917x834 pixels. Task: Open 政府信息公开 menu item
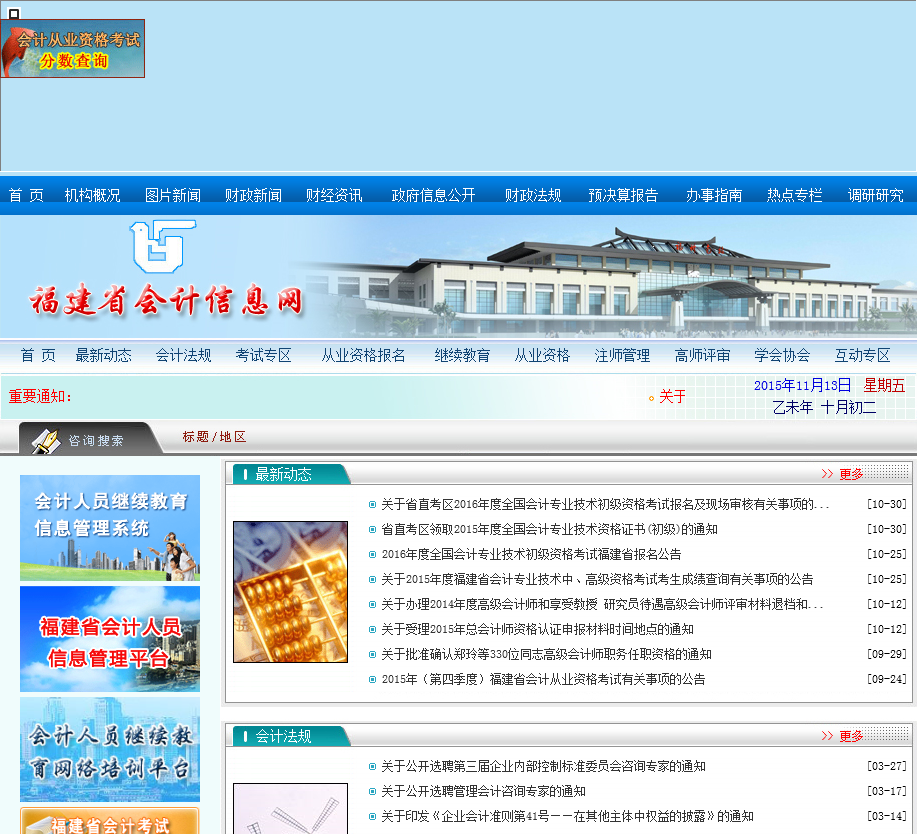433,195
